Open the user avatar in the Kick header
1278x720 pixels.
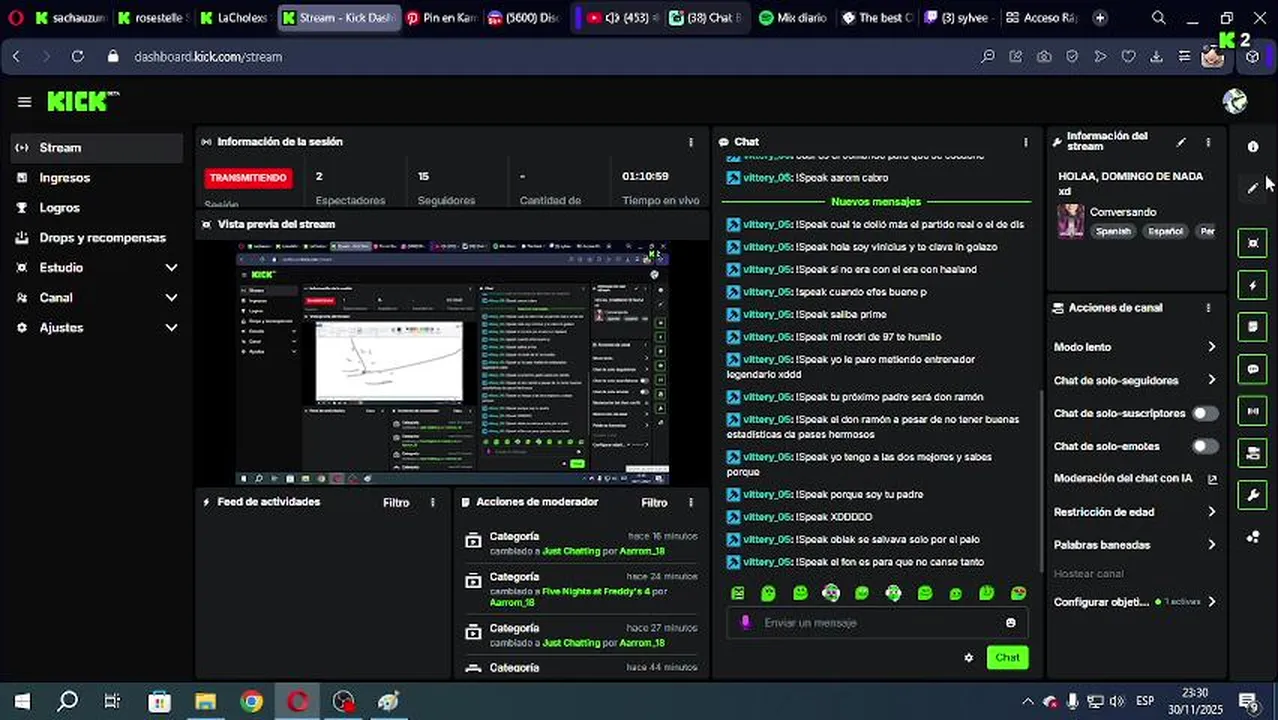(1235, 101)
